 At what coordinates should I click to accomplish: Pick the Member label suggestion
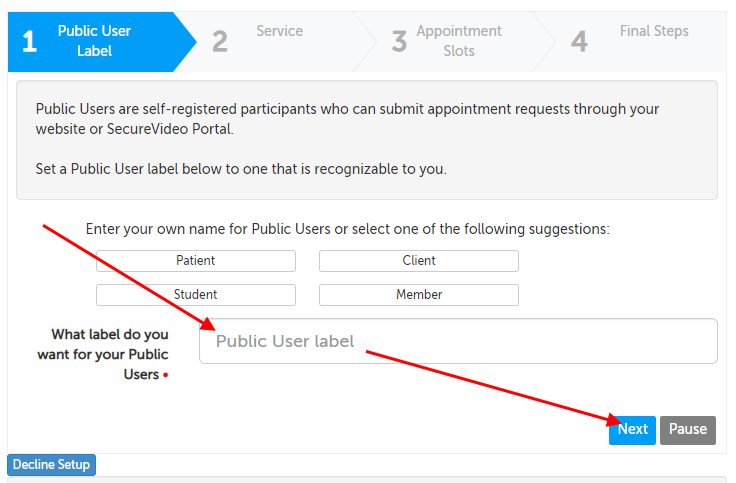419,295
